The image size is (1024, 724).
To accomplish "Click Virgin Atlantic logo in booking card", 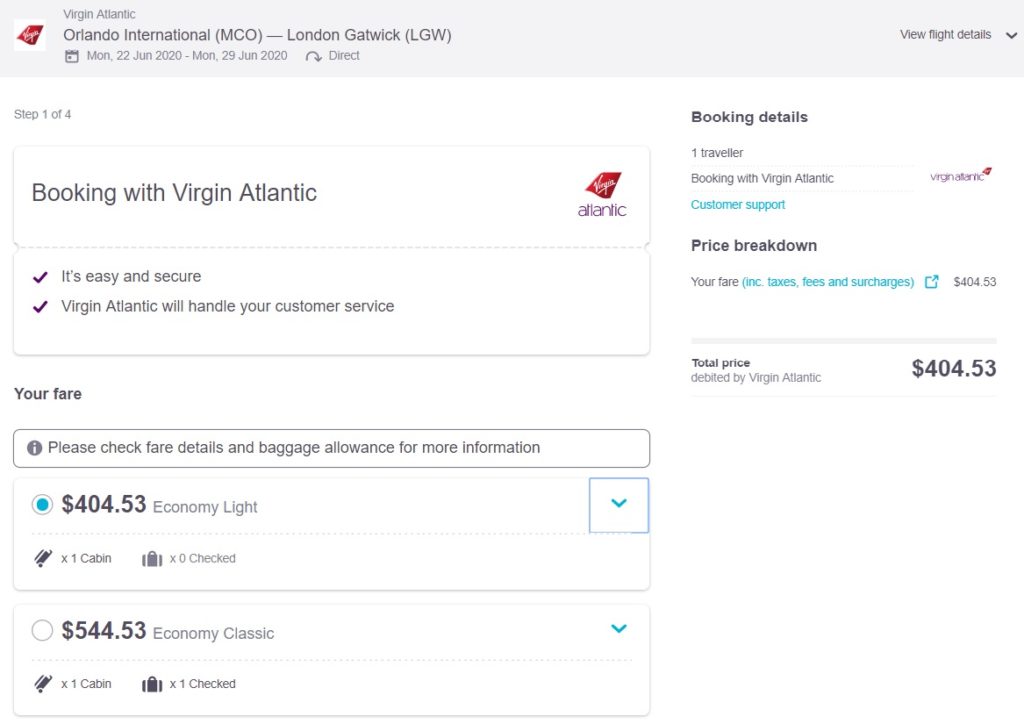I will 602,194.
